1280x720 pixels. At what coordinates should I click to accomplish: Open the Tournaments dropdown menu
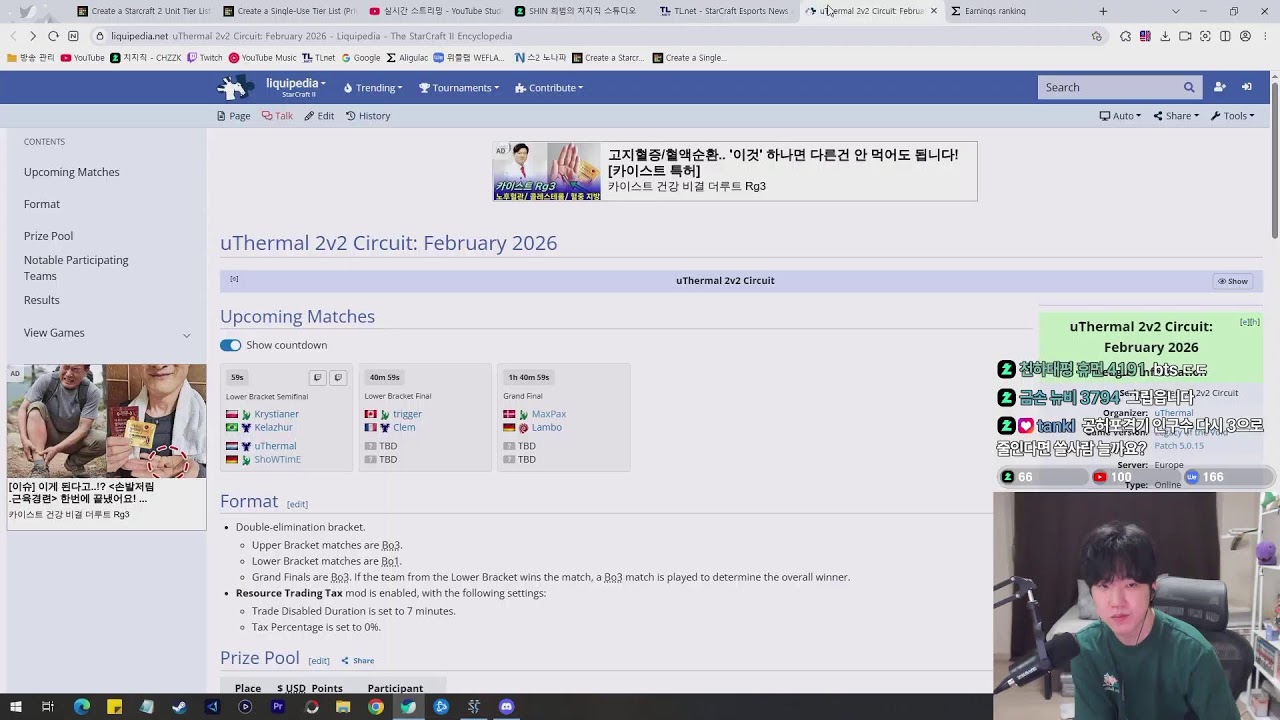(x=459, y=88)
